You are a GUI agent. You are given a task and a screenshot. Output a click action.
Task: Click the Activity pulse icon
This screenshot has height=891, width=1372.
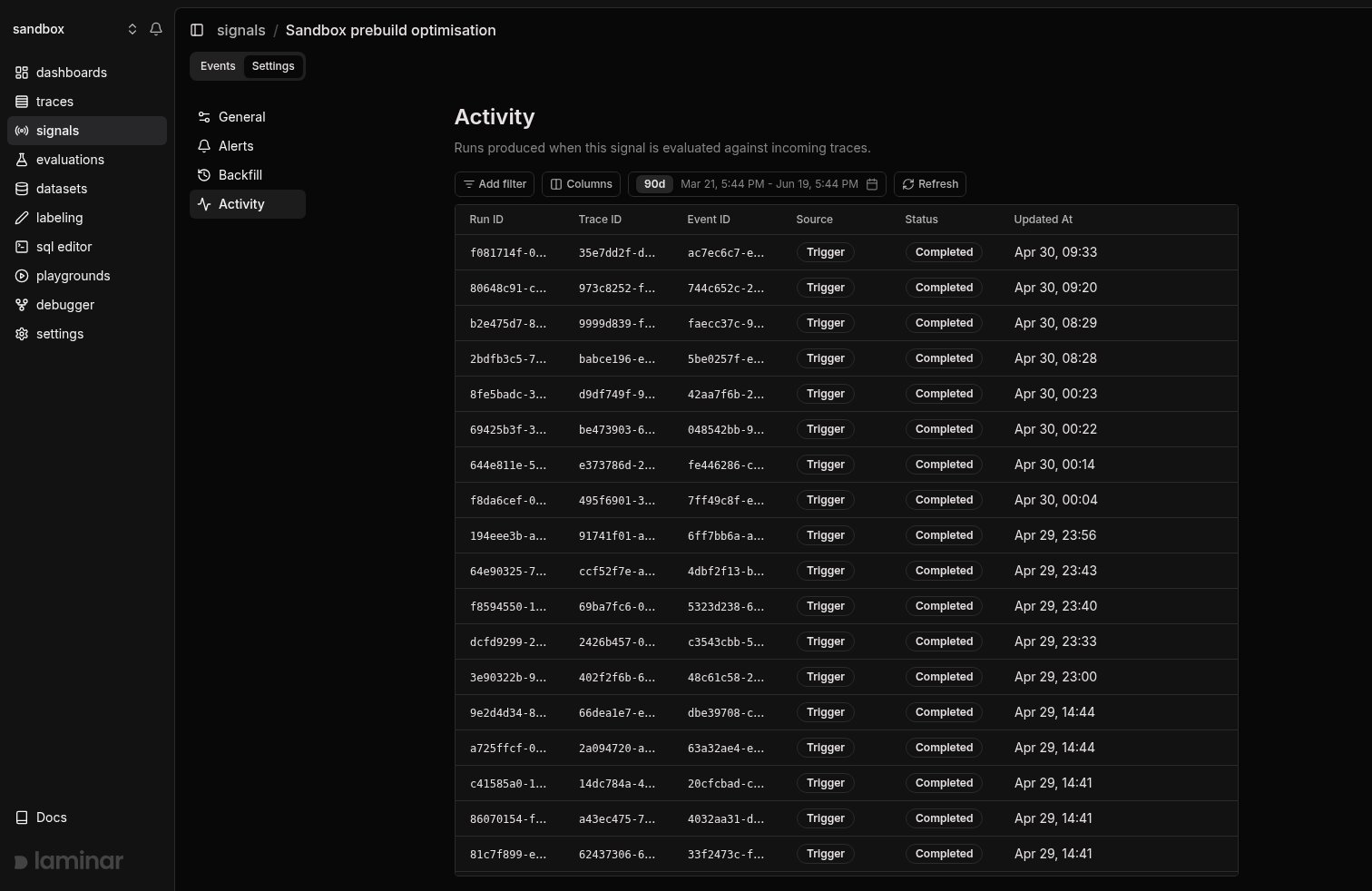pos(204,204)
